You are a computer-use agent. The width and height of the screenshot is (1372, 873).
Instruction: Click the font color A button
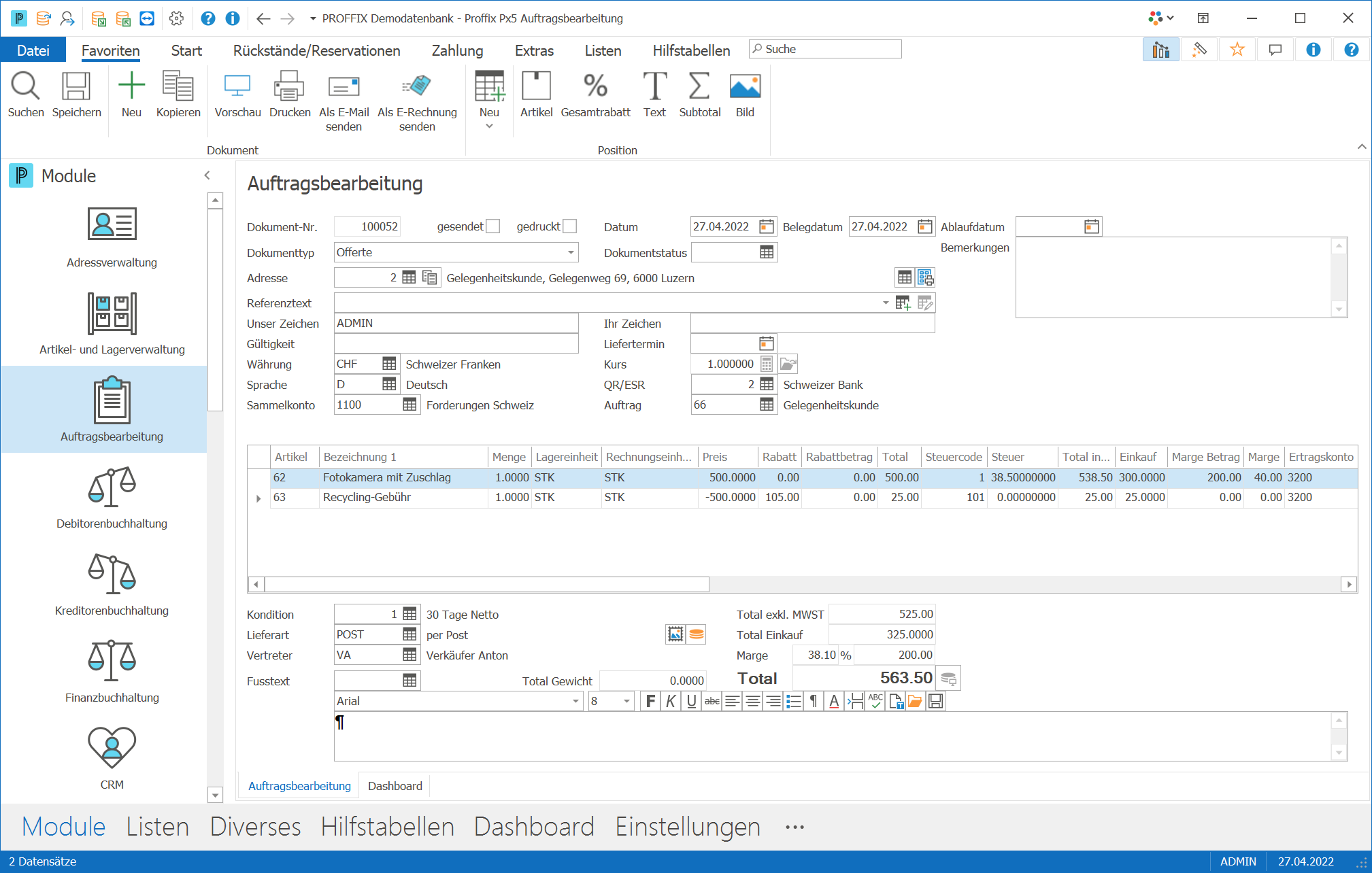834,701
